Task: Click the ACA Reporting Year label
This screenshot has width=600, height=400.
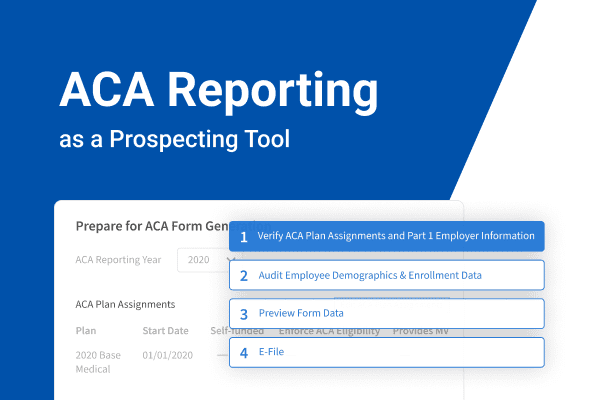Action: (117, 260)
